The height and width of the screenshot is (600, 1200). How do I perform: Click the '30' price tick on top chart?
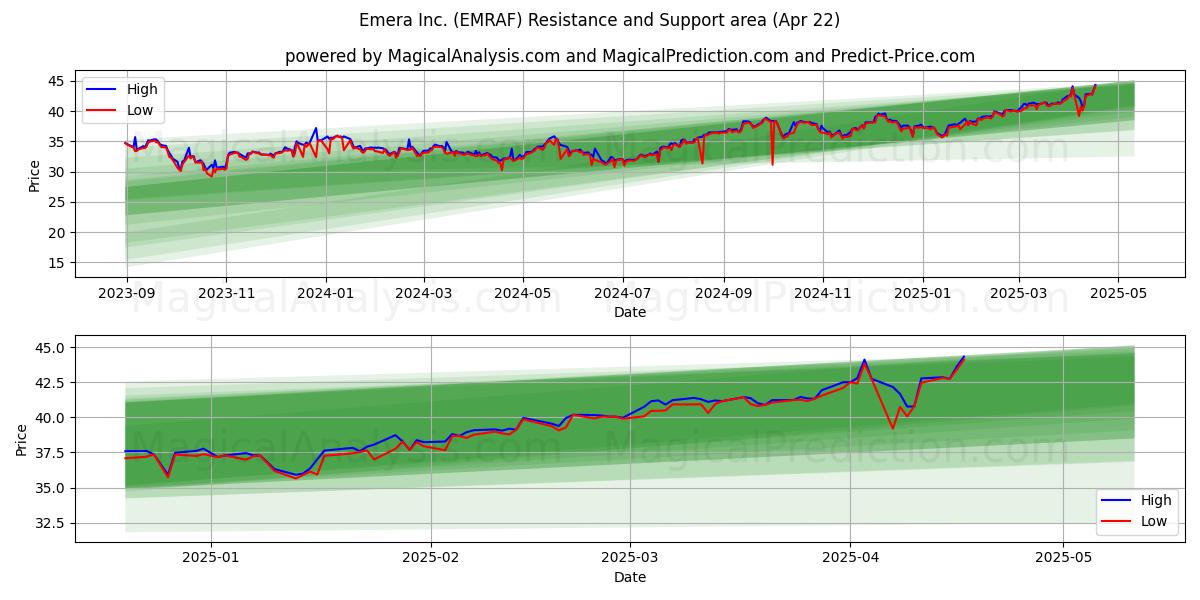[x=56, y=172]
